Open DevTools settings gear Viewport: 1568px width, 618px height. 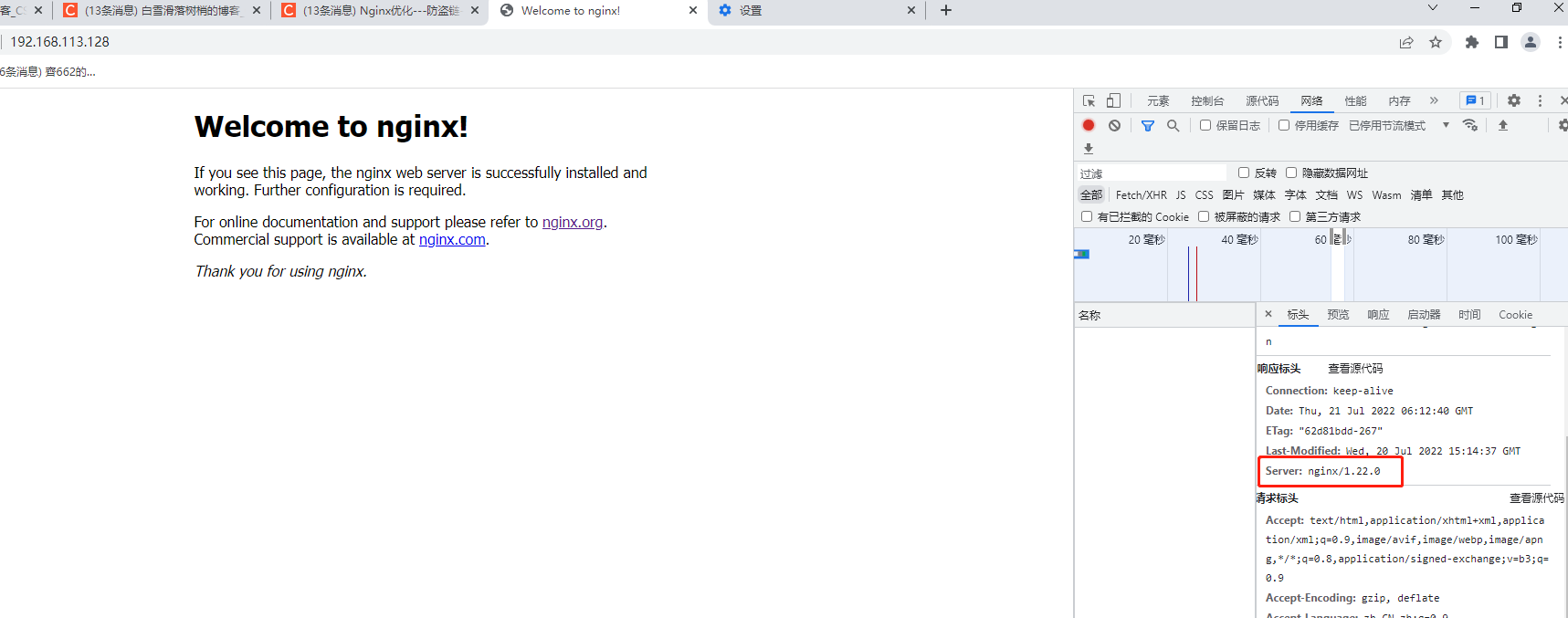1514,100
